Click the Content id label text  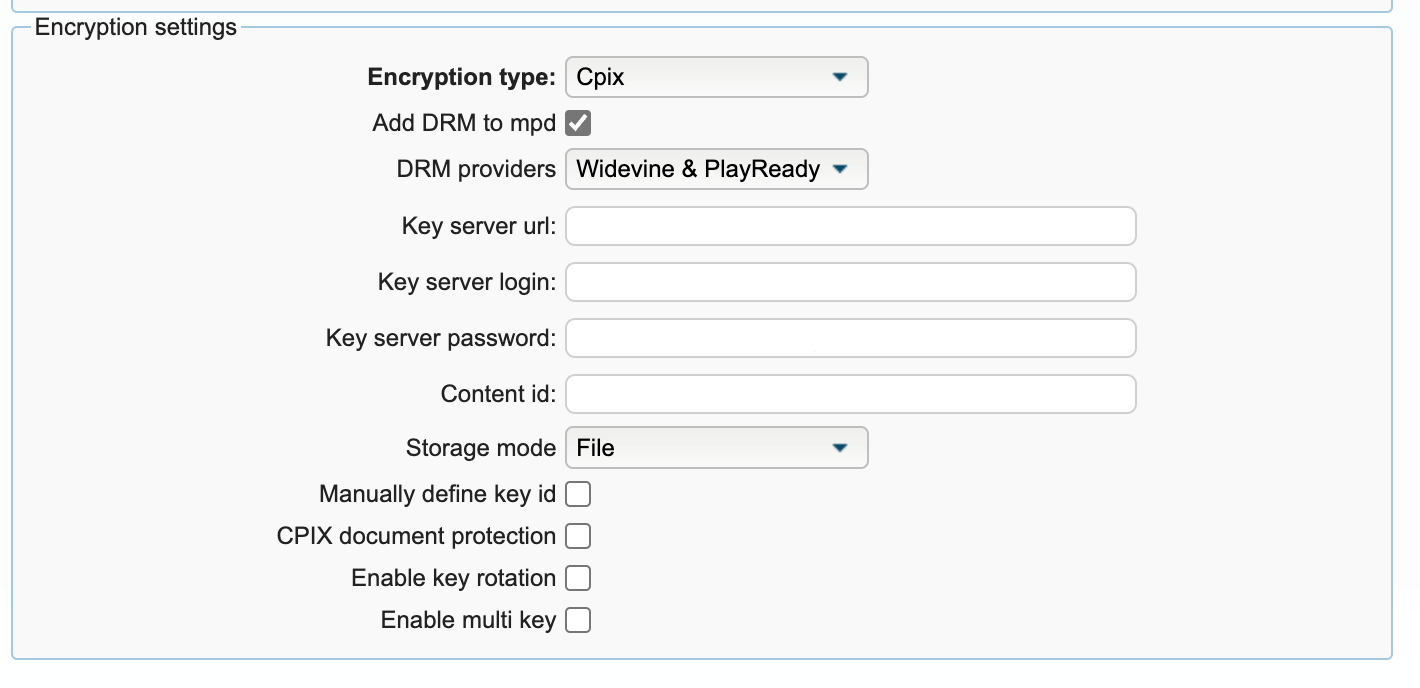click(498, 394)
